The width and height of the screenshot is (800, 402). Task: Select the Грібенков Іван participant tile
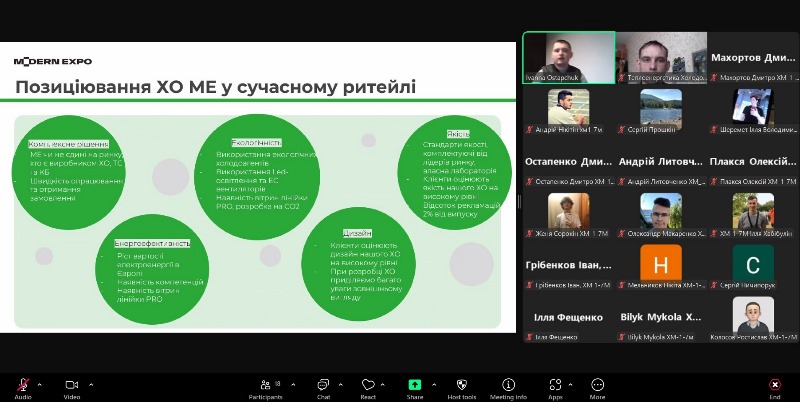tap(569, 265)
